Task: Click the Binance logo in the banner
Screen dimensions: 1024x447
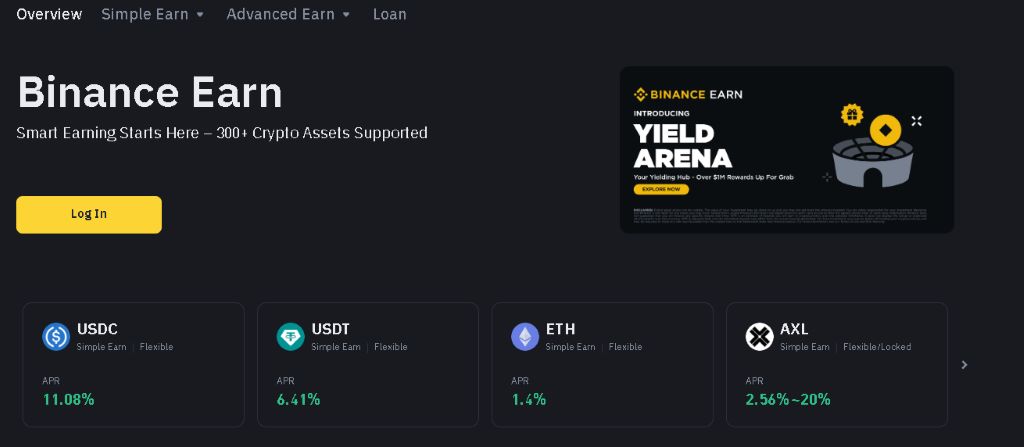Action: click(642, 95)
